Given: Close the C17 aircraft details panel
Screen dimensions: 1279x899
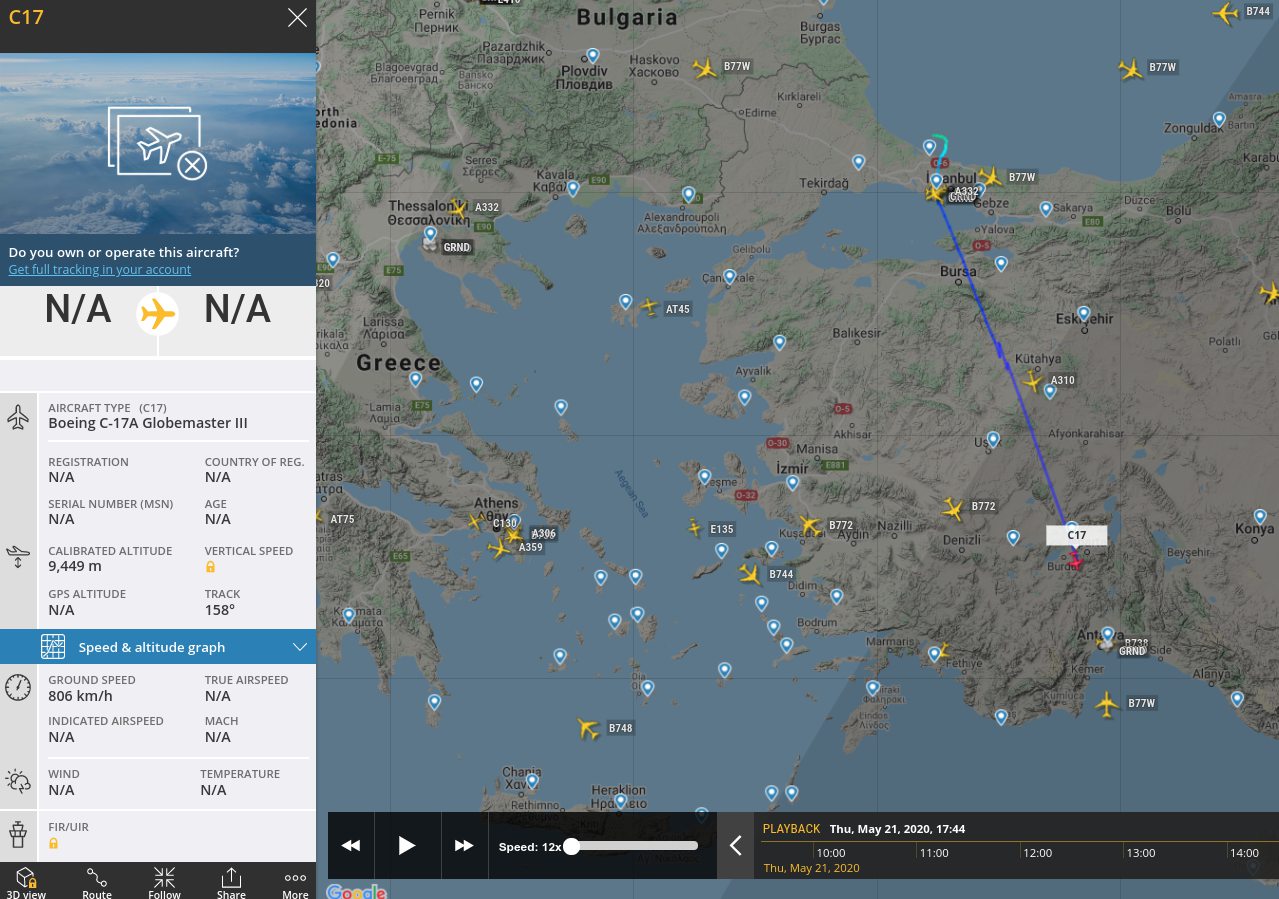Looking at the screenshot, I should pyautogui.click(x=297, y=17).
